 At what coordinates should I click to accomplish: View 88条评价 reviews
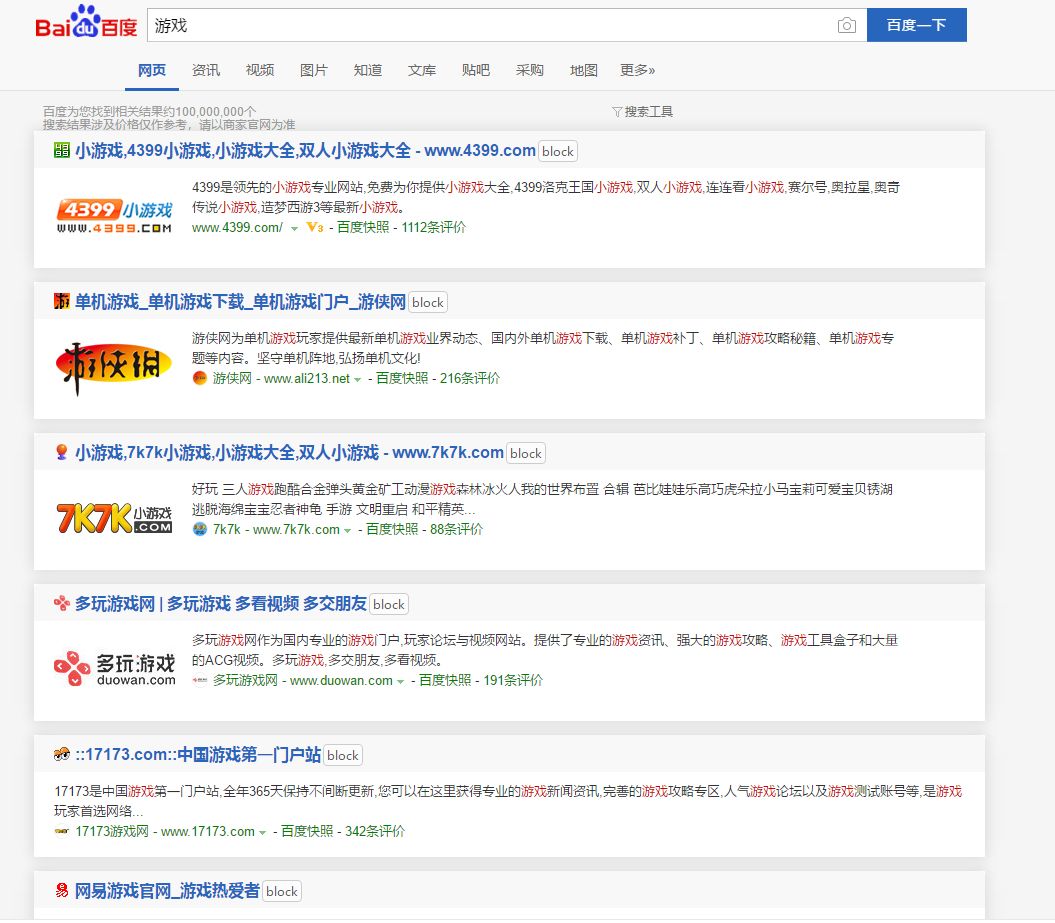click(456, 529)
